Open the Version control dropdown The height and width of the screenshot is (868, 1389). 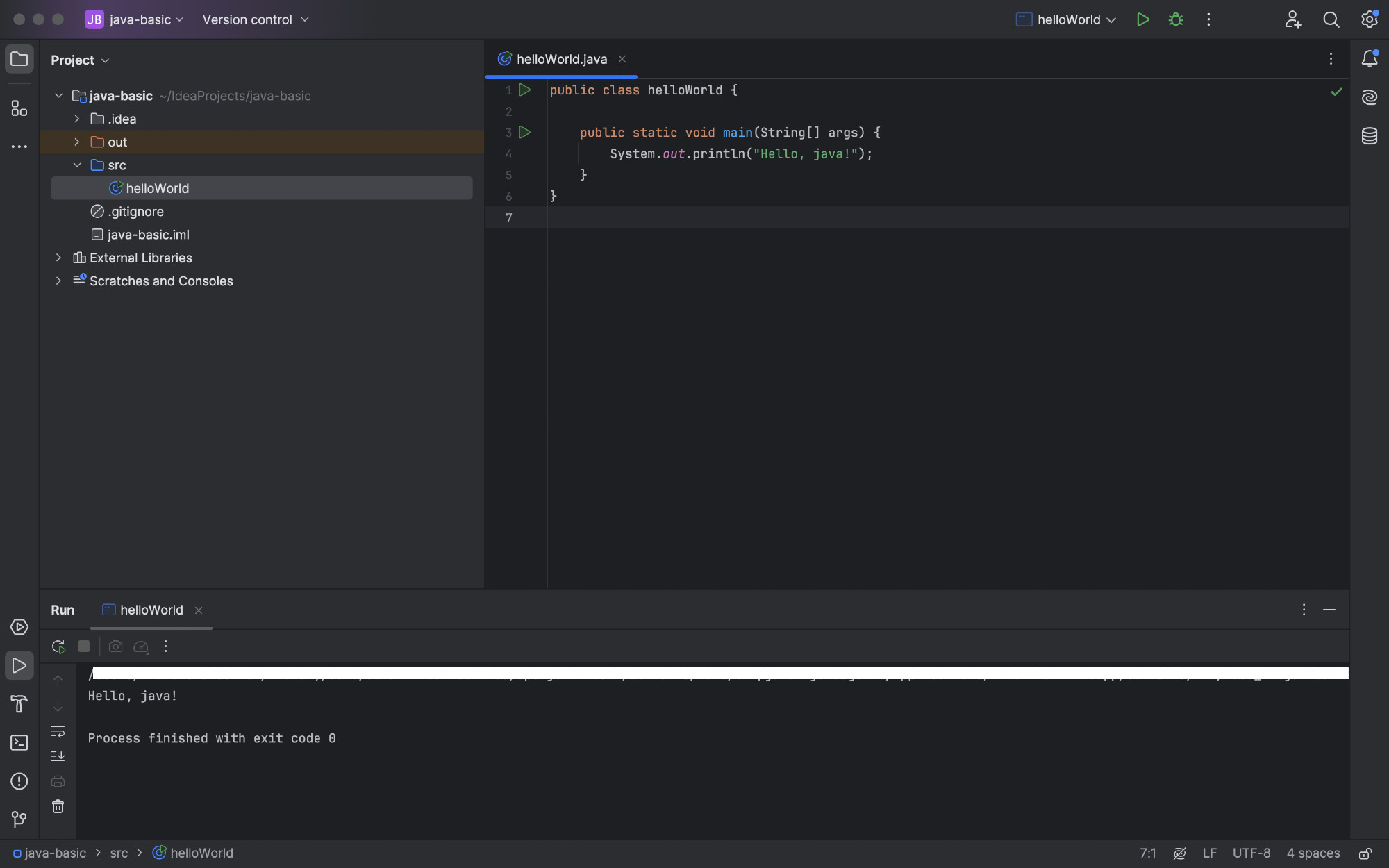pos(256,19)
